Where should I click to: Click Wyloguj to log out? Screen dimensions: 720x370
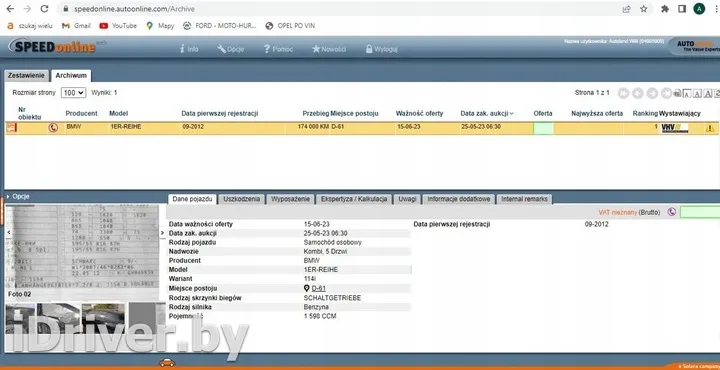click(382, 49)
